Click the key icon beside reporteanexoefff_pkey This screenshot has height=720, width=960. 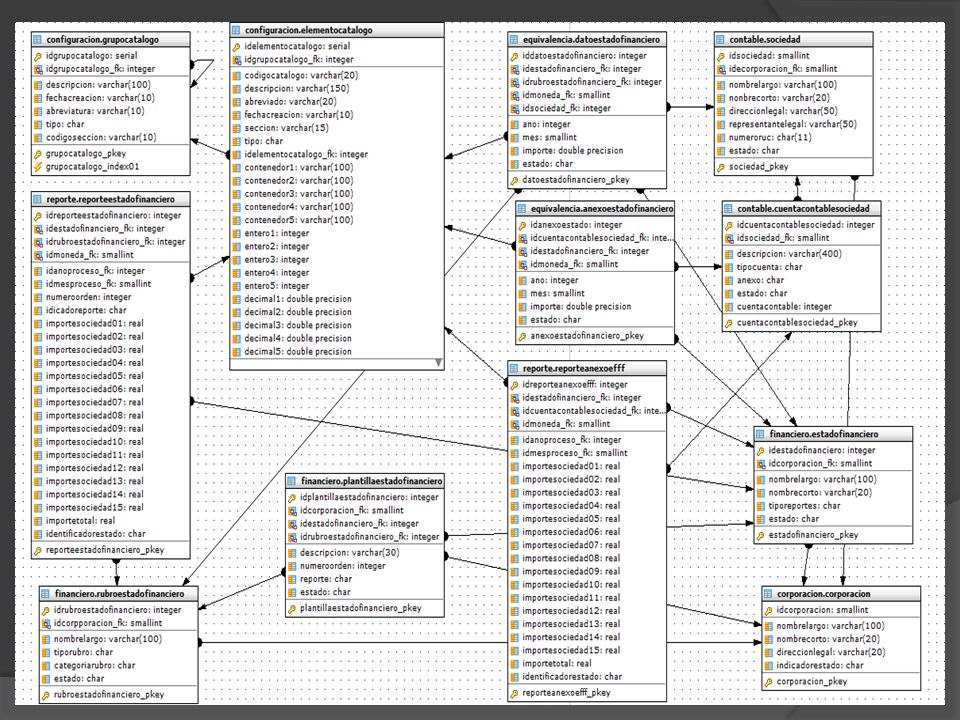point(514,694)
